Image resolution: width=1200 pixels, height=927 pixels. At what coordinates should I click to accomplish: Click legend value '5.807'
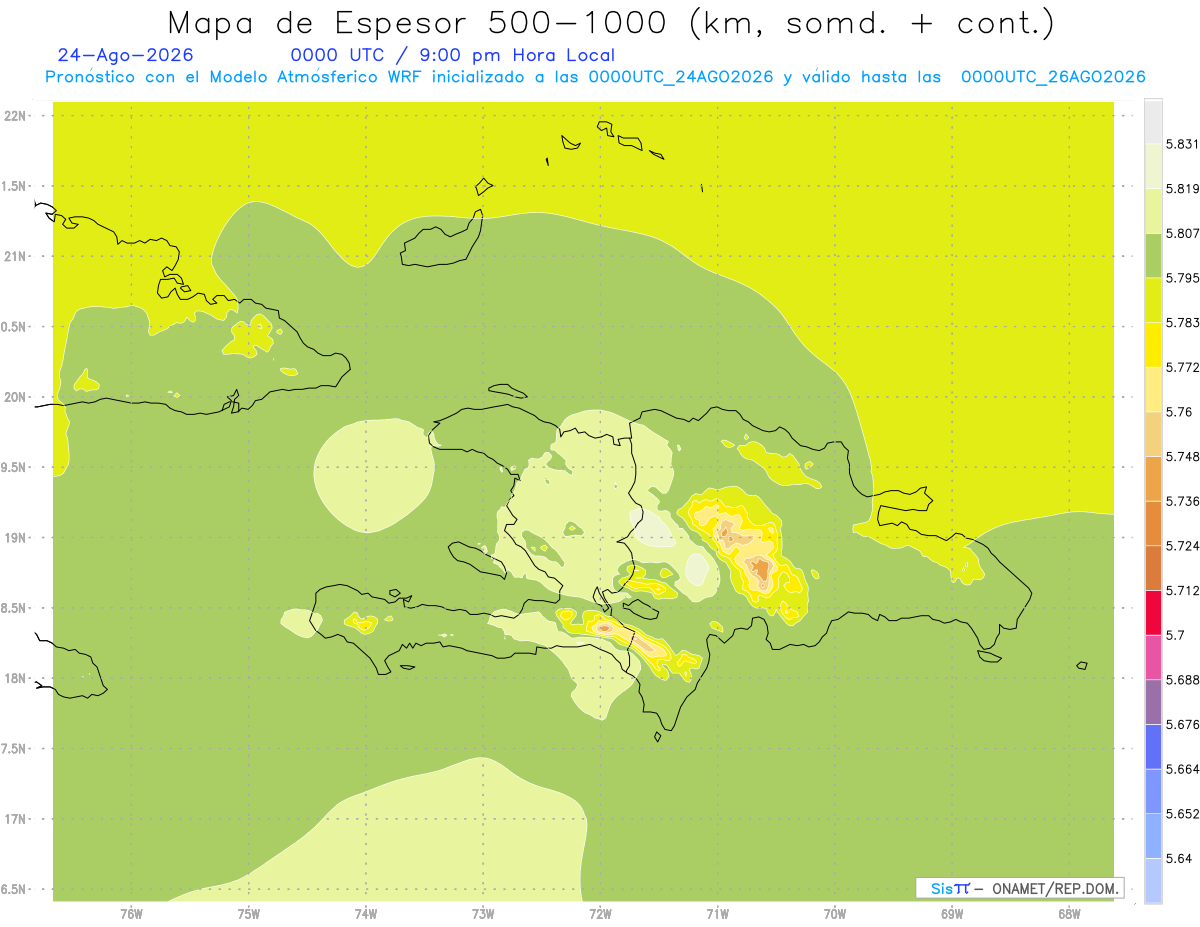coord(1183,233)
